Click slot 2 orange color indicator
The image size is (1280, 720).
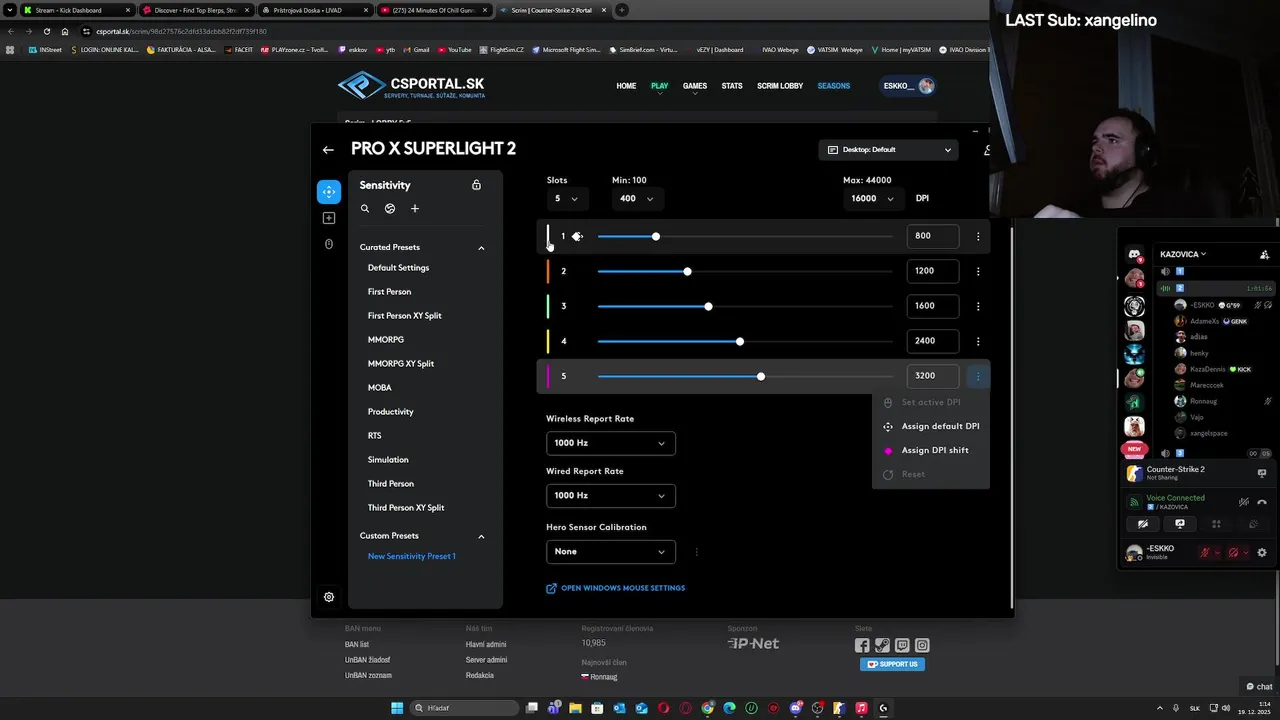(548, 271)
